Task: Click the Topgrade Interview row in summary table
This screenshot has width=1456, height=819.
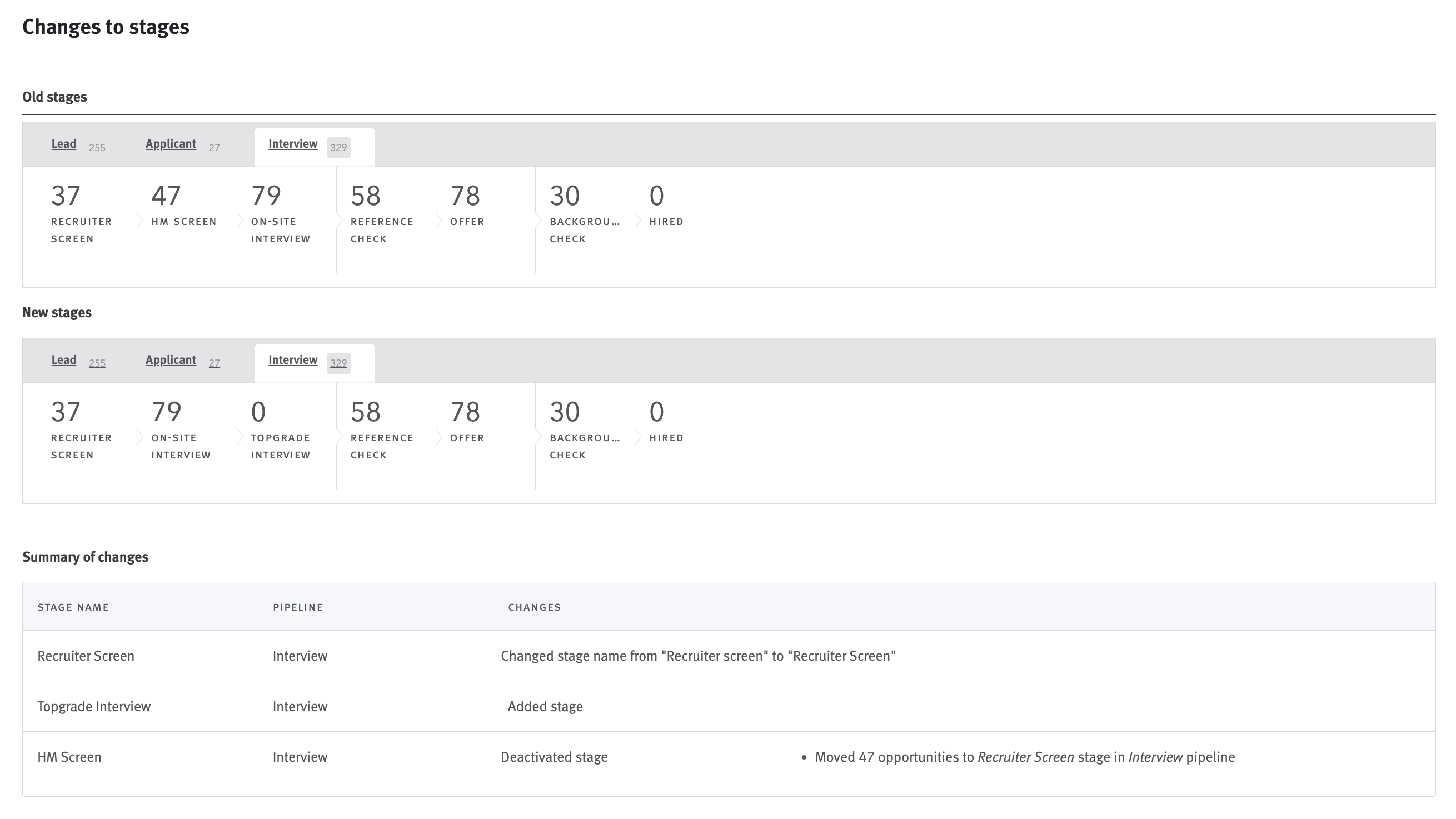Action: click(x=94, y=707)
